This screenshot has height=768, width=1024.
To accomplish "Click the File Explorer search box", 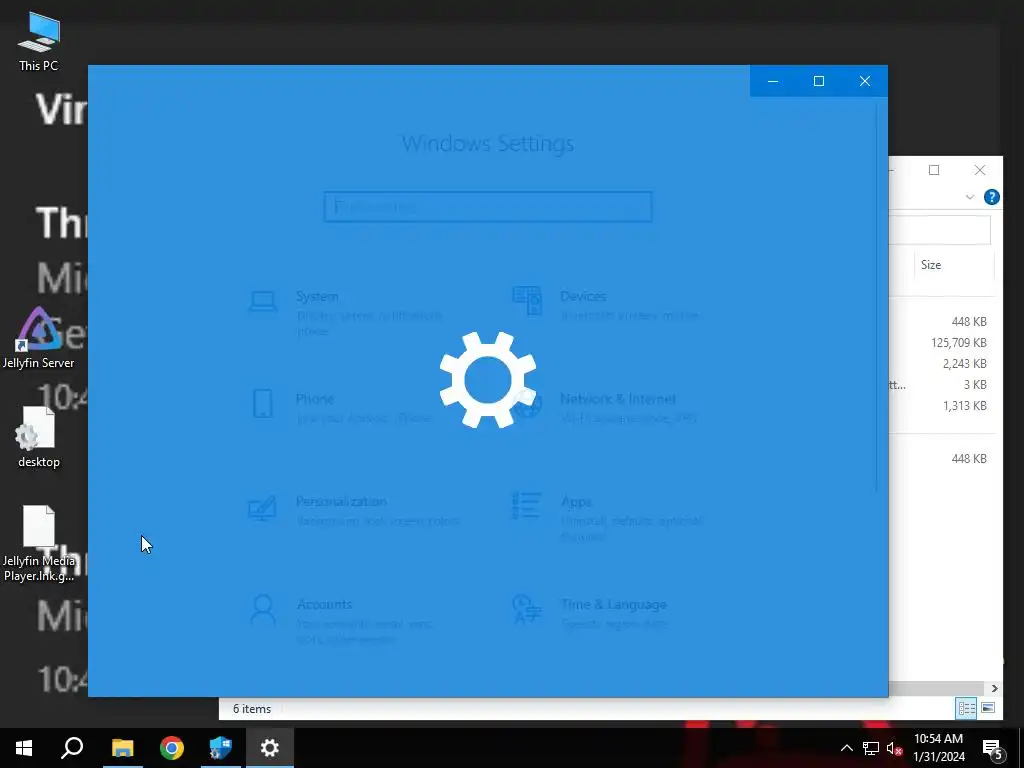I will click(x=940, y=229).
